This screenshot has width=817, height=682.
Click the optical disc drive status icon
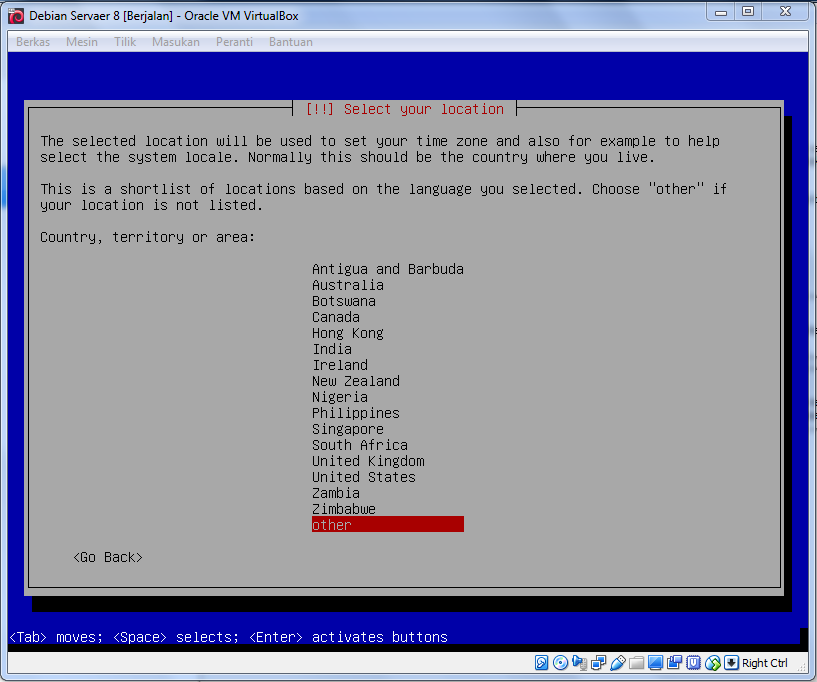tap(561, 663)
